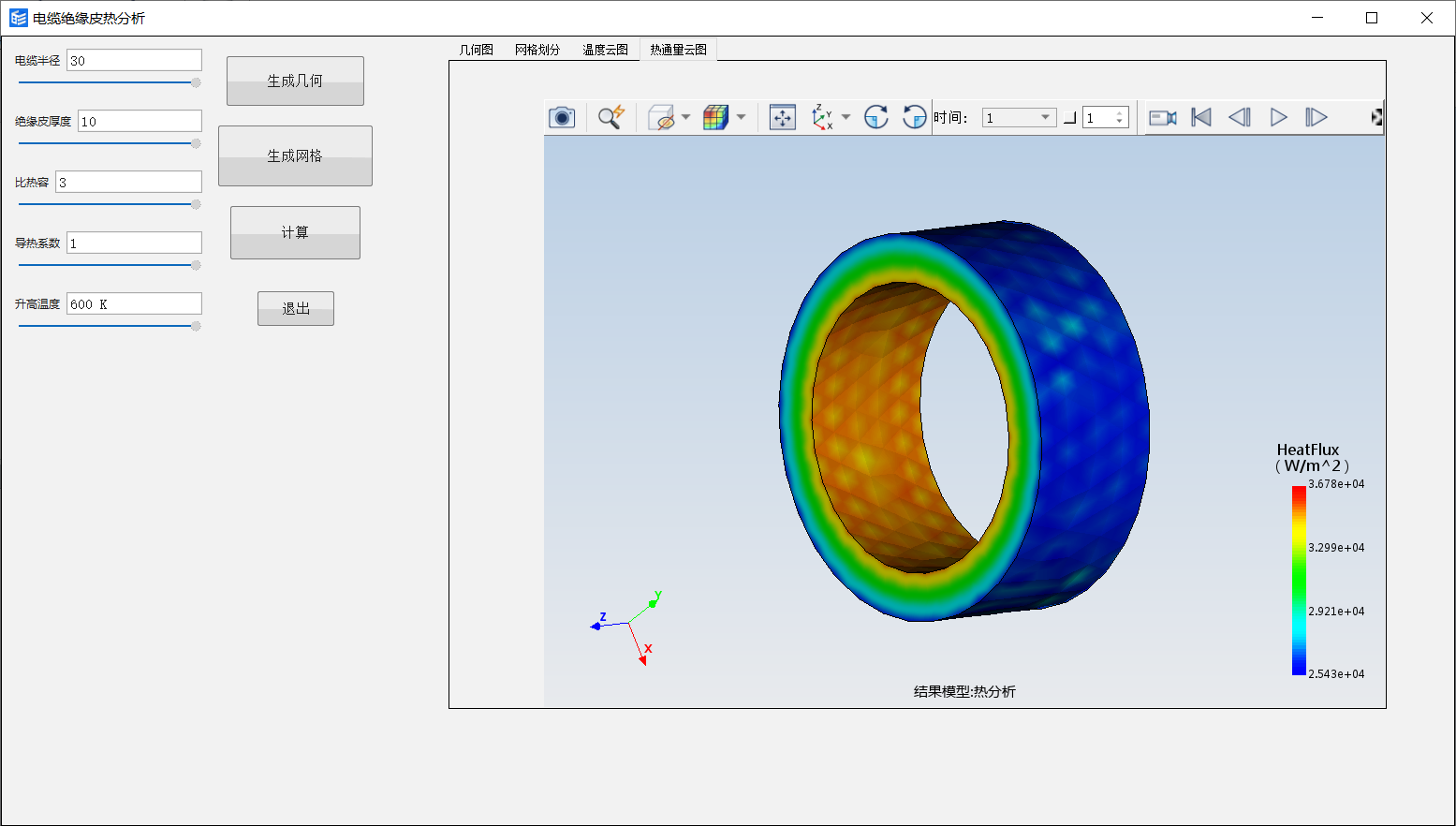
Task: Step forward one animation frame
Action: (1316, 117)
